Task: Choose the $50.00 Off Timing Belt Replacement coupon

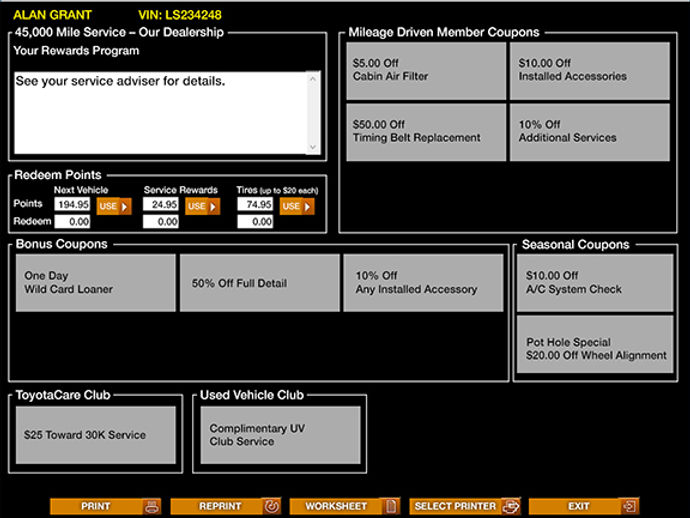Action: point(426,132)
